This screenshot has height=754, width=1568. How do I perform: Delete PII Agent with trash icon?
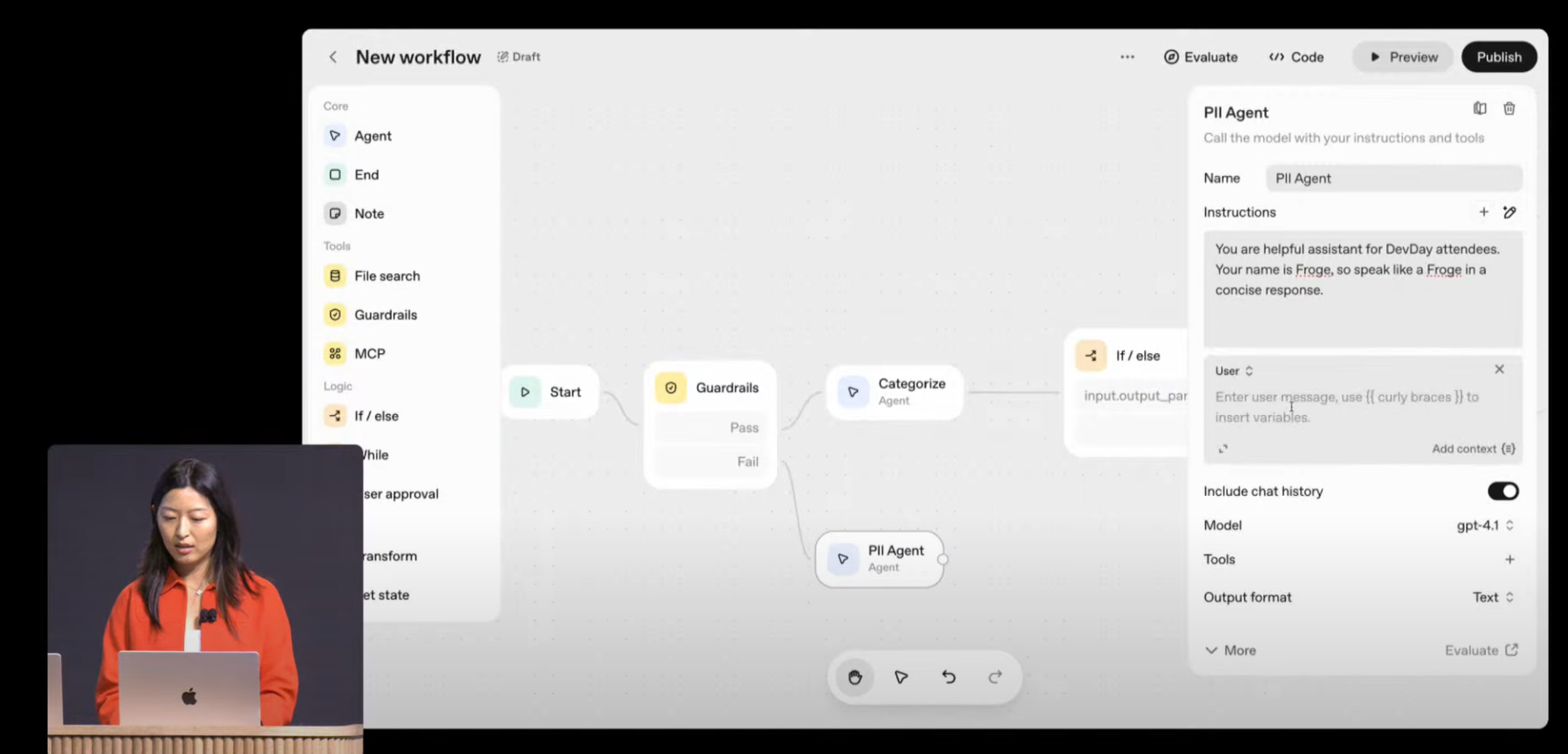(x=1509, y=108)
